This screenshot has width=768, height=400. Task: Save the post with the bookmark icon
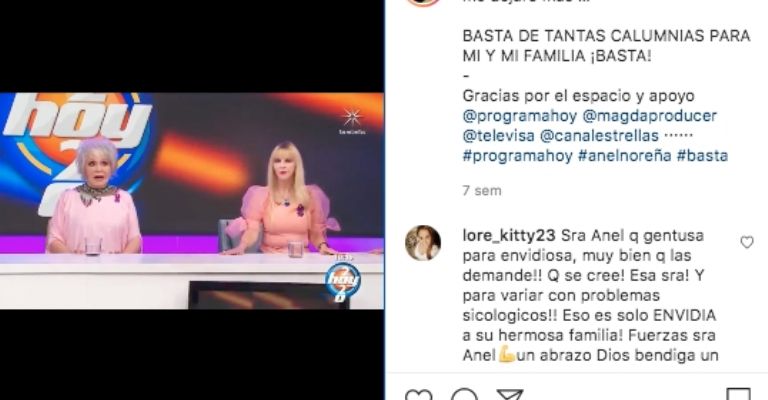pos(738,394)
